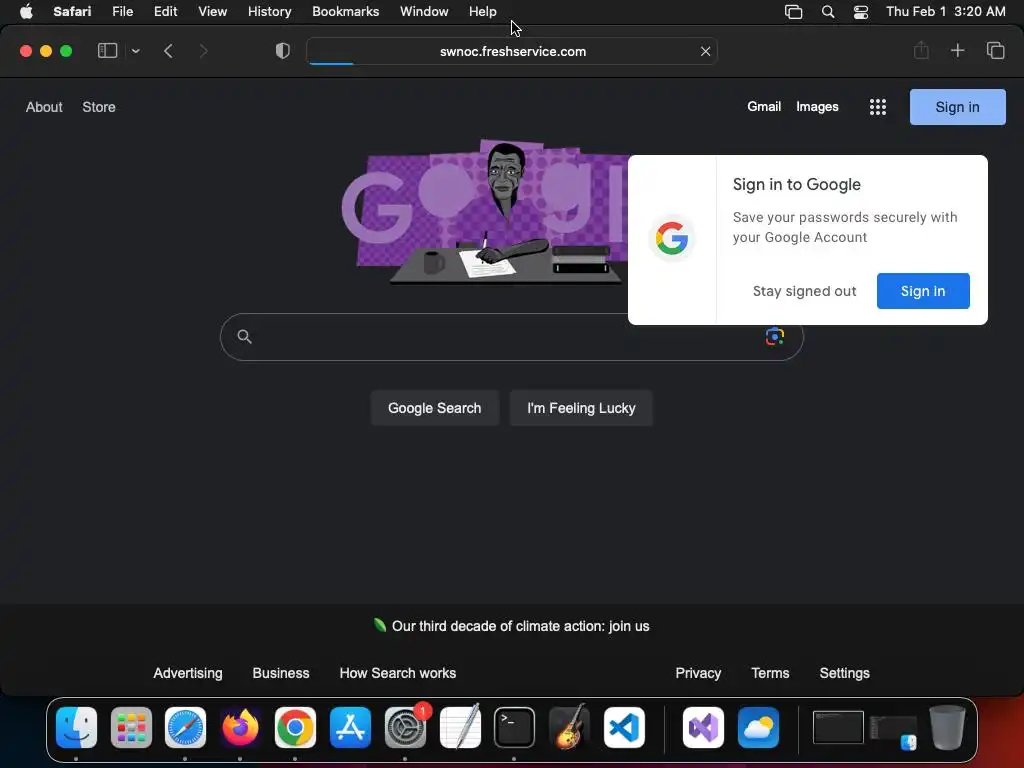1024x768 pixels.
Task: Open App Store from the Dock
Action: [351, 728]
